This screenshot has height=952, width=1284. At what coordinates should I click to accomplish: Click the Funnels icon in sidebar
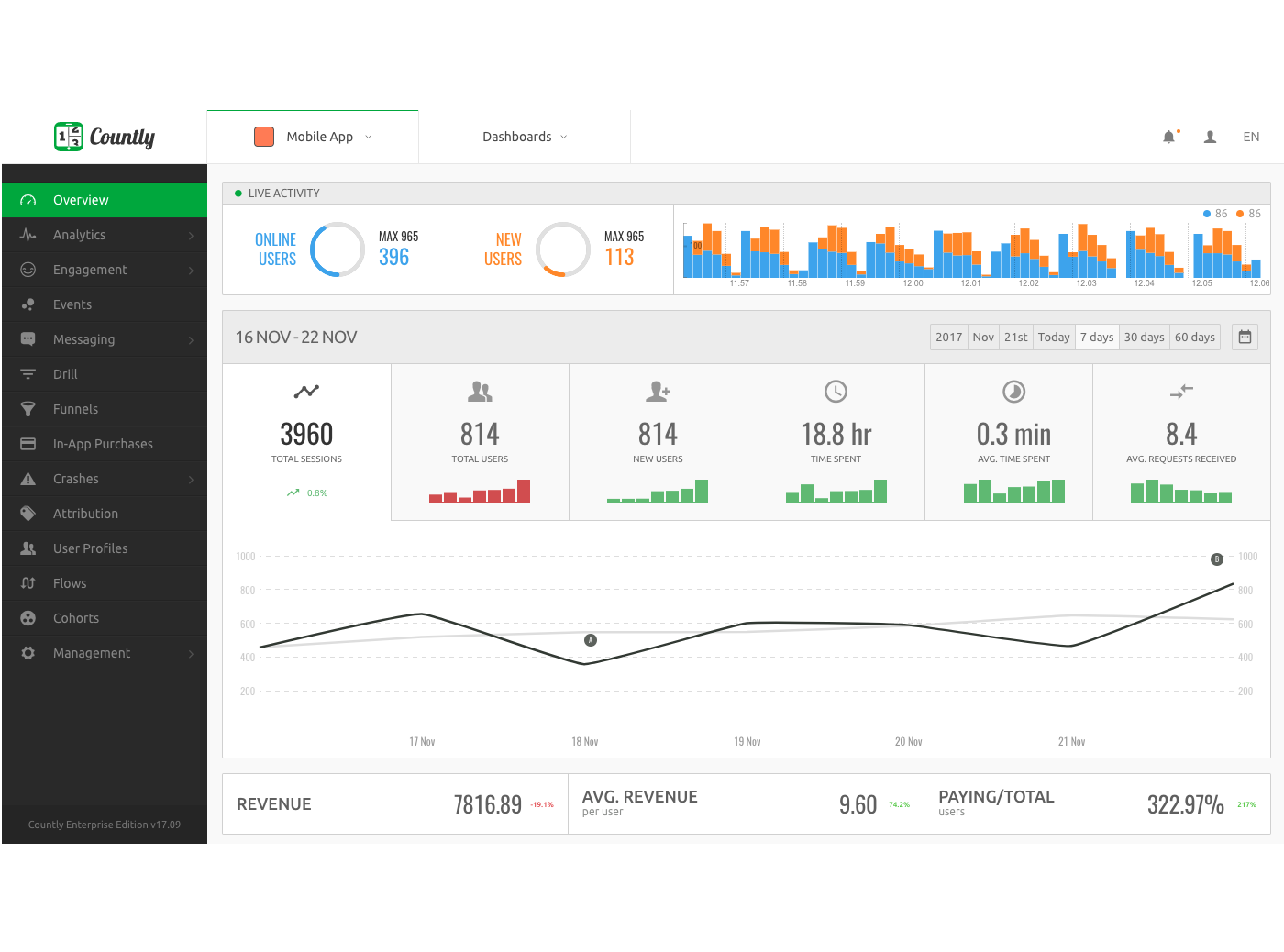(x=28, y=409)
